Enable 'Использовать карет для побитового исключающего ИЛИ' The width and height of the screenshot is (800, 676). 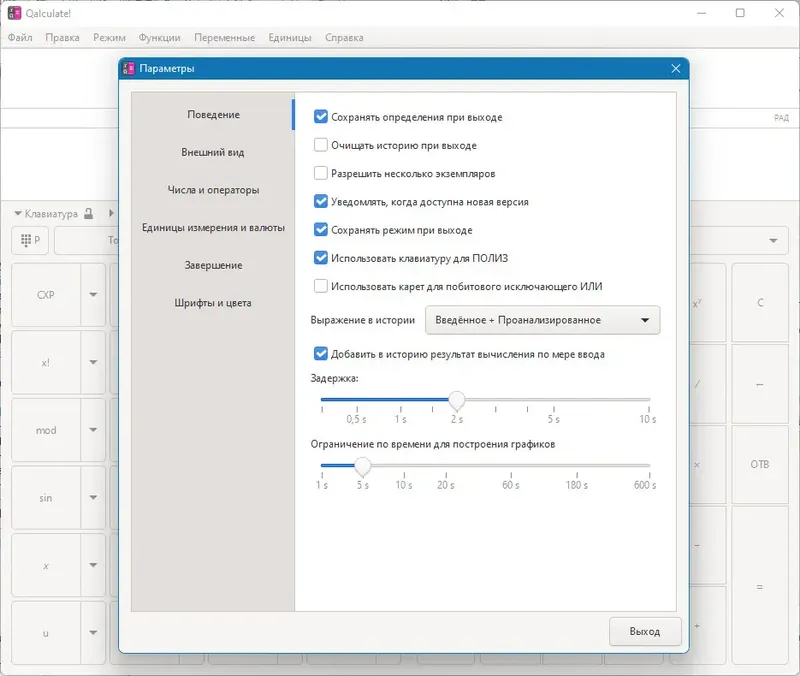(320, 286)
